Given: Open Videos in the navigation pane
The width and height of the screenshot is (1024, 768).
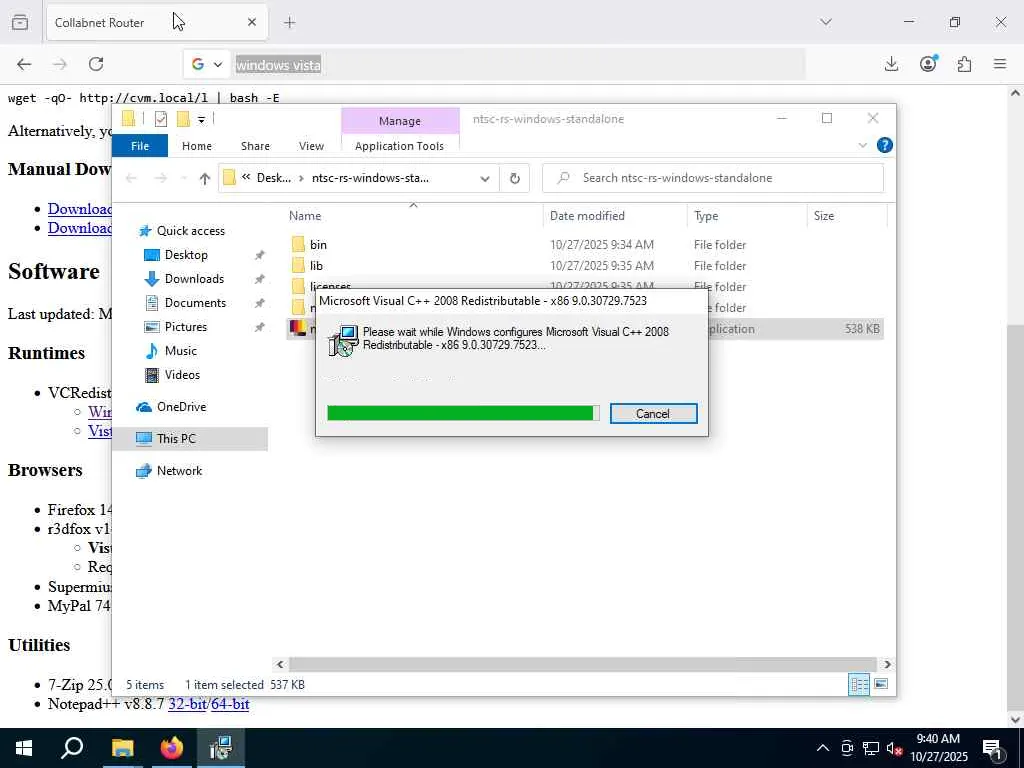Looking at the screenshot, I should (182, 375).
